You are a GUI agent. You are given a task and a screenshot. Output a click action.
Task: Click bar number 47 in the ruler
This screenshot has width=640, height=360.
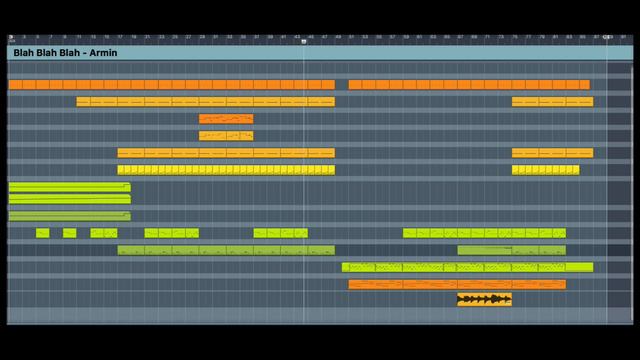324,37
